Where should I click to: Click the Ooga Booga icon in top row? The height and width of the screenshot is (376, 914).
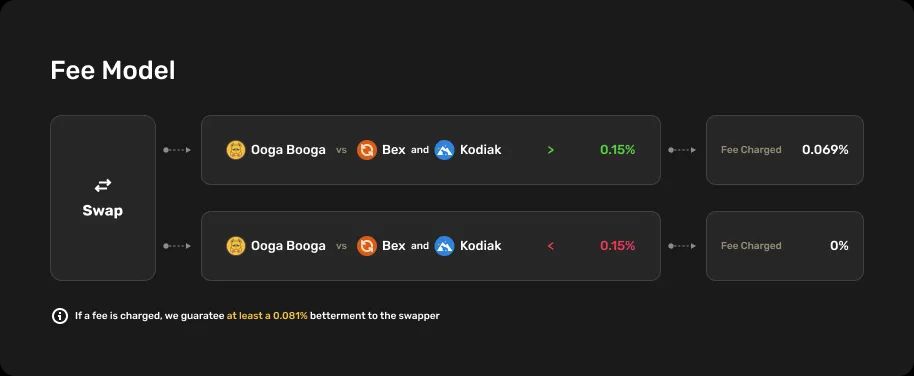click(236, 150)
